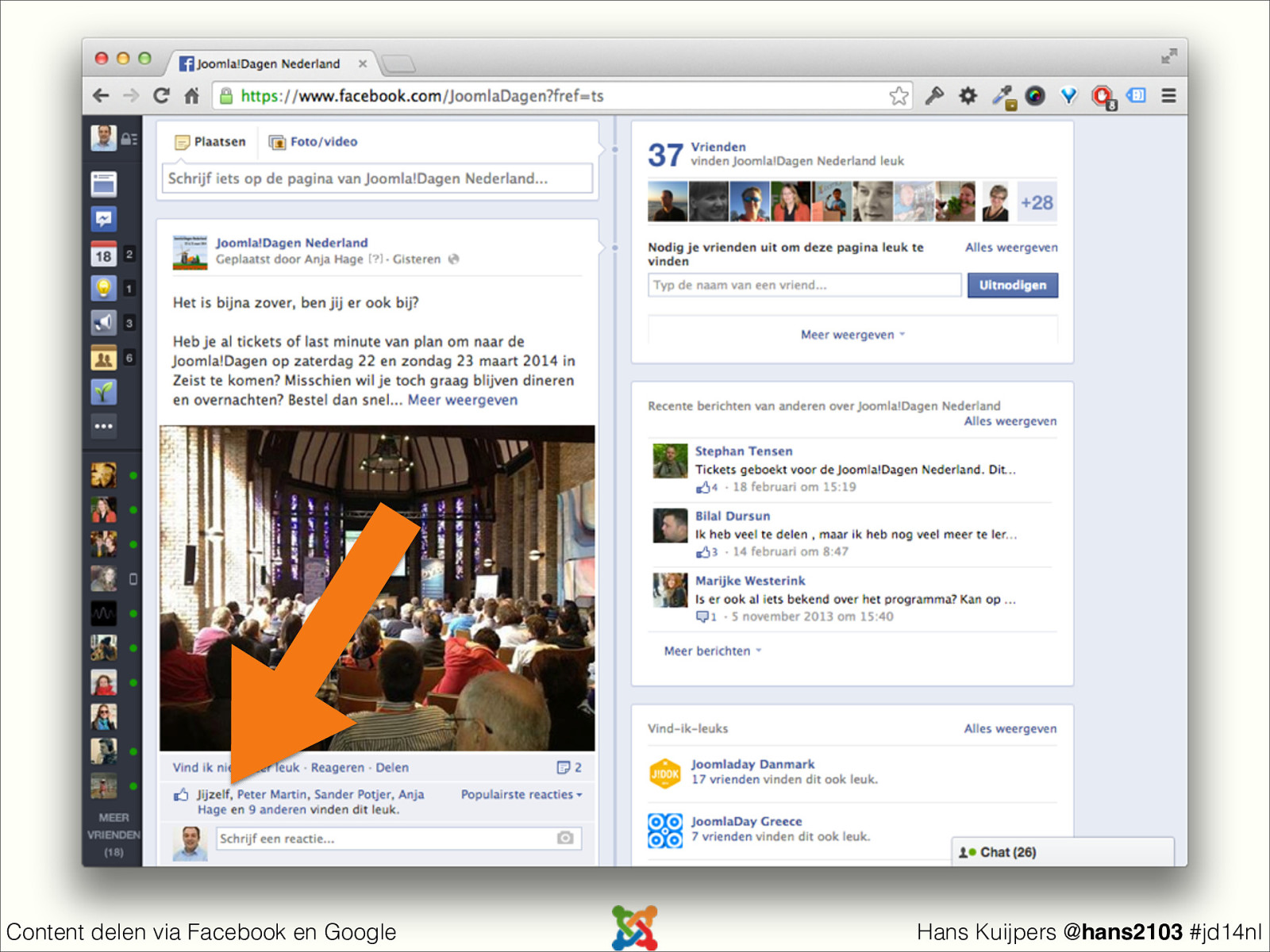Bookmark the page with the star icon
1270x952 pixels.
point(899,96)
